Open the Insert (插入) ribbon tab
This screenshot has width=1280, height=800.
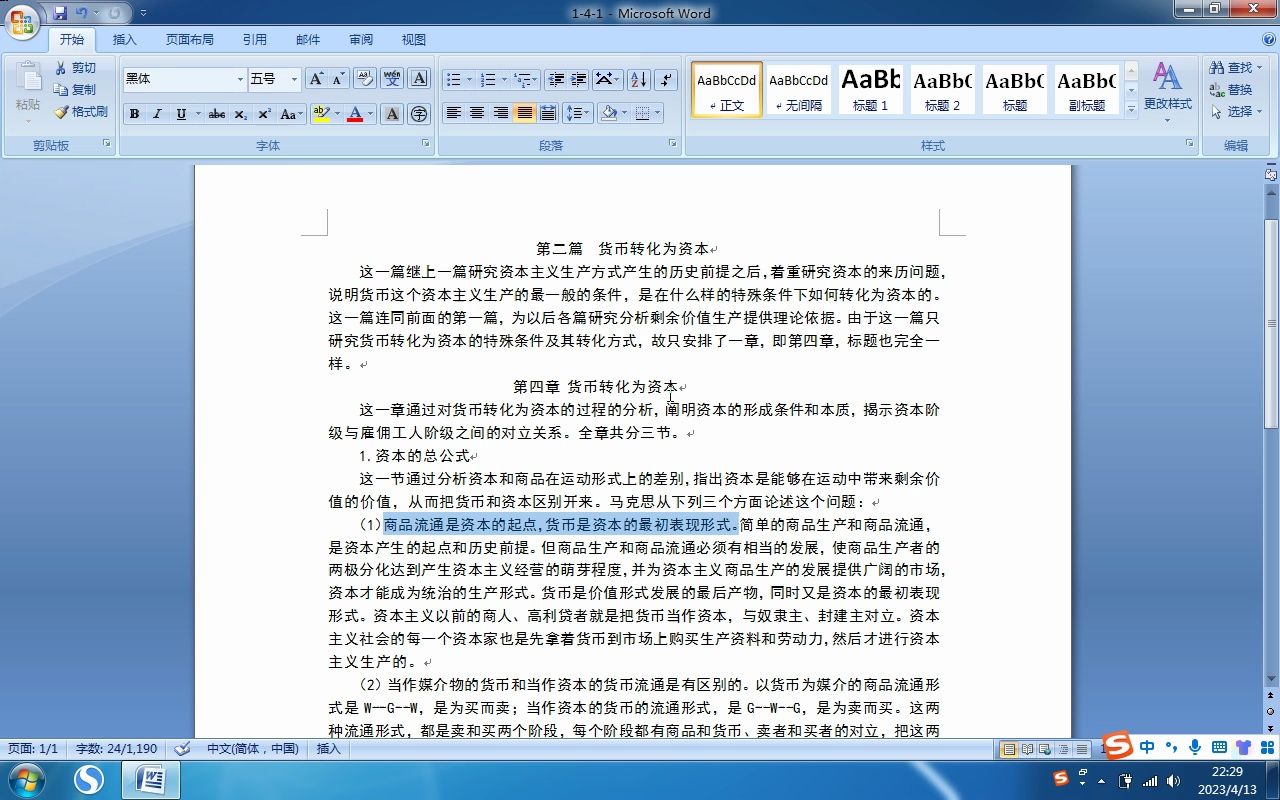(125, 40)
